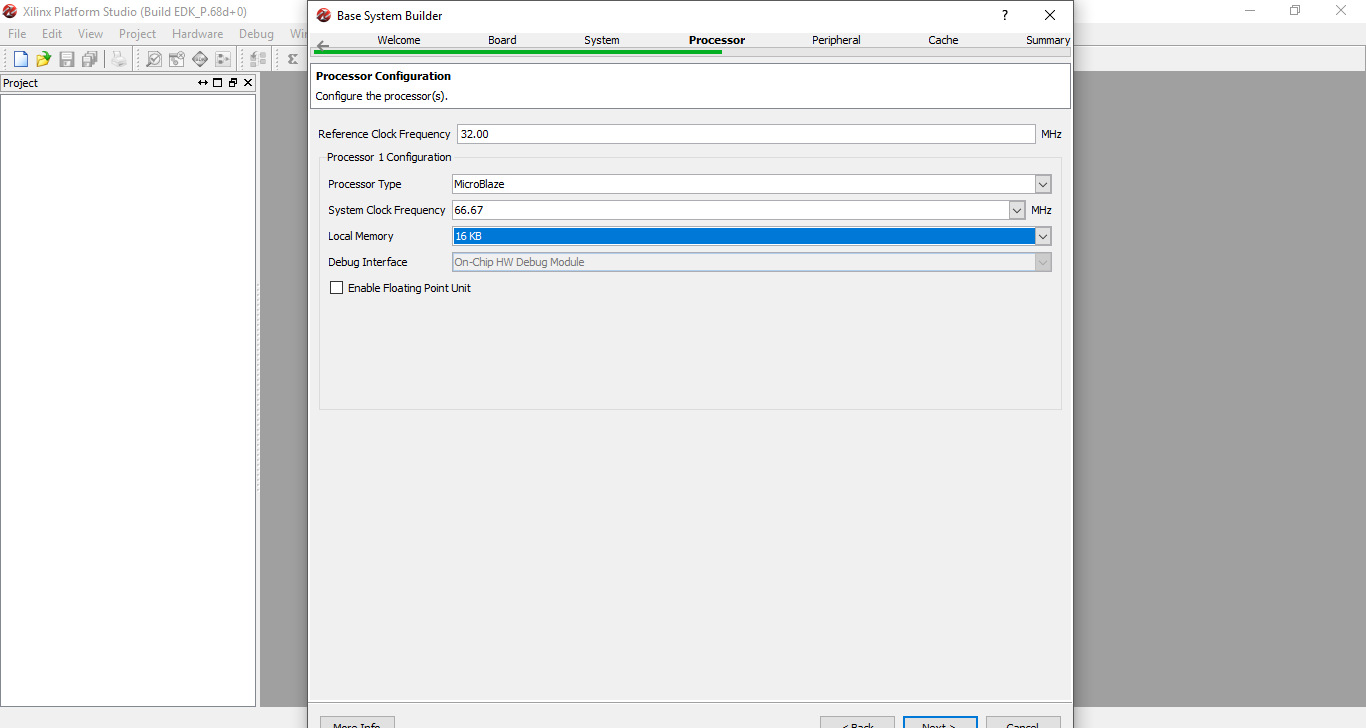Open the System Clock Frequency dropdown arrow
This screenshot has height=728, width=1366.
point(1017,210)
